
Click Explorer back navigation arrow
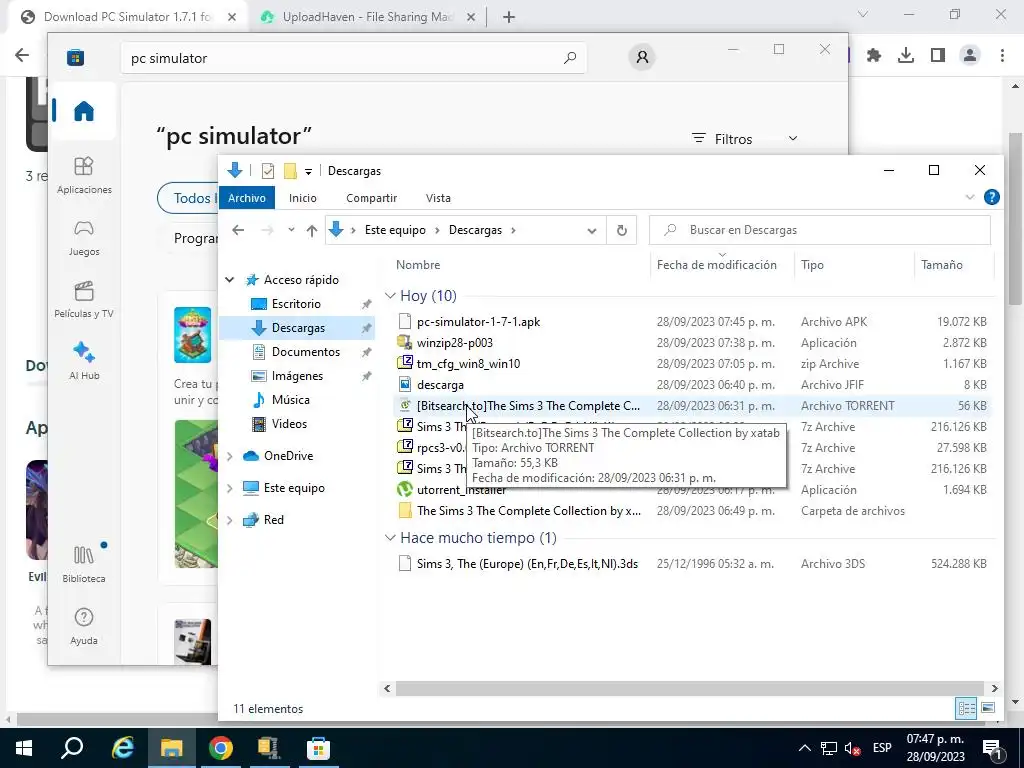pyautogui.click(x=238, y=230)
